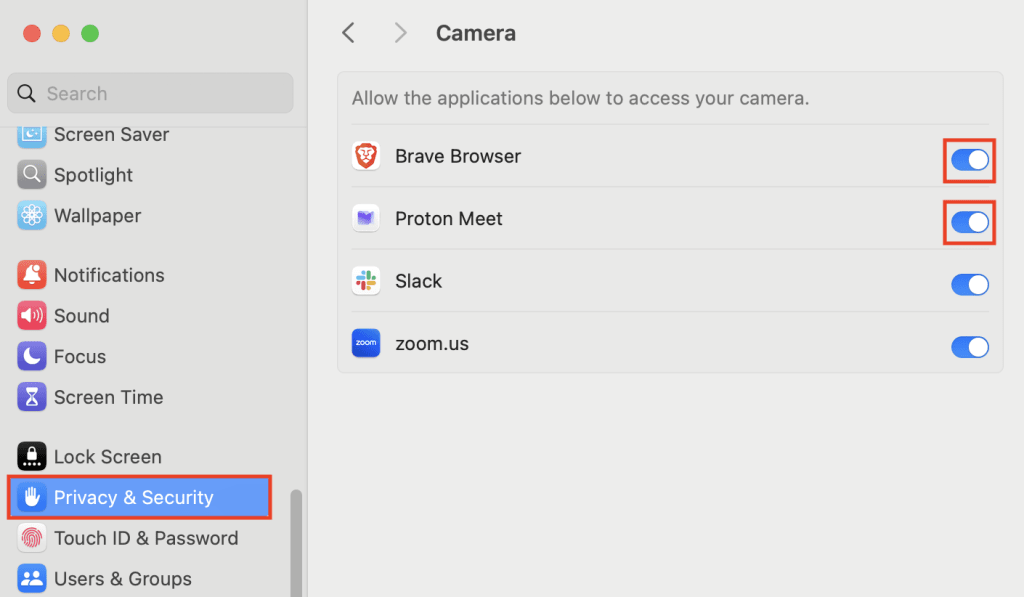Click the Touch ID & Password fingerprint icon
The height and width of the screenshot is (597, 1024).
(x=31, y=538)
